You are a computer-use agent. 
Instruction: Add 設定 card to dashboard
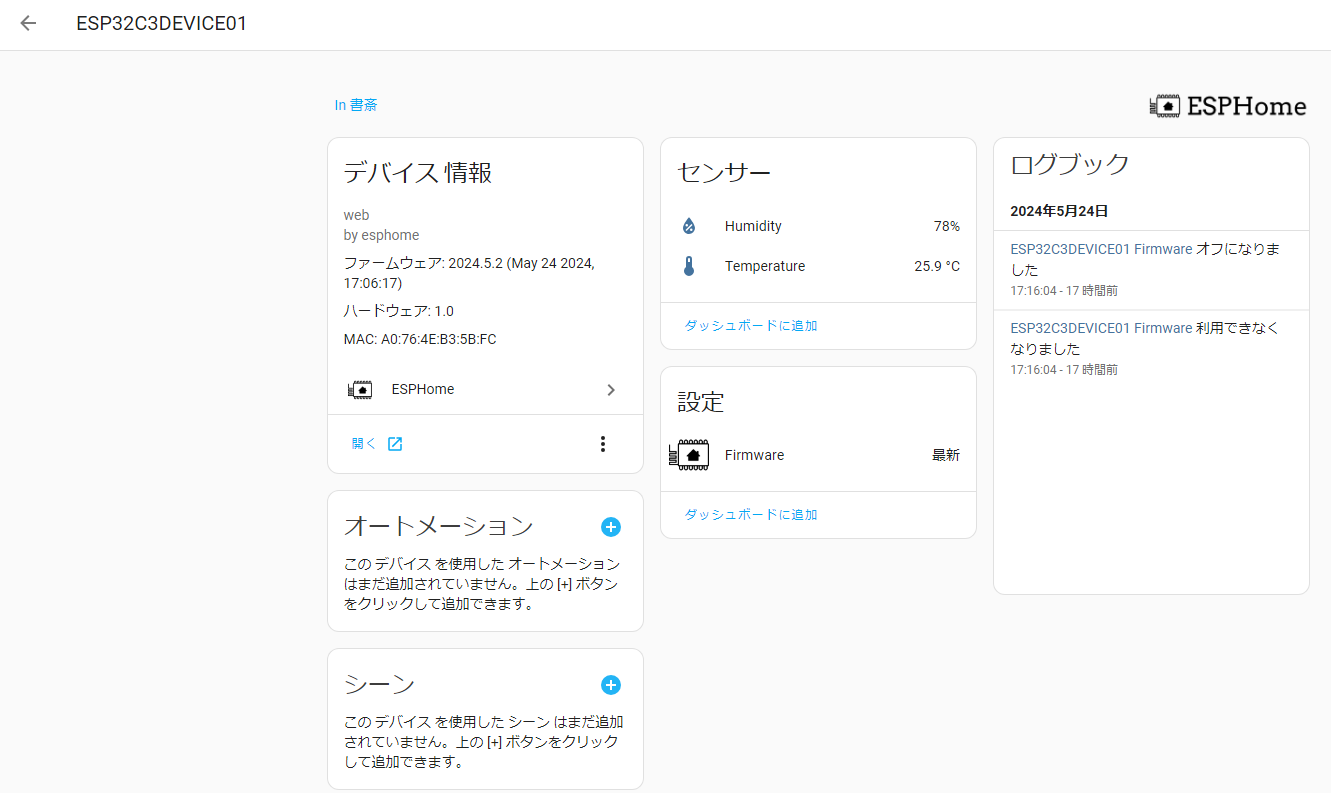tap(751, 515)
